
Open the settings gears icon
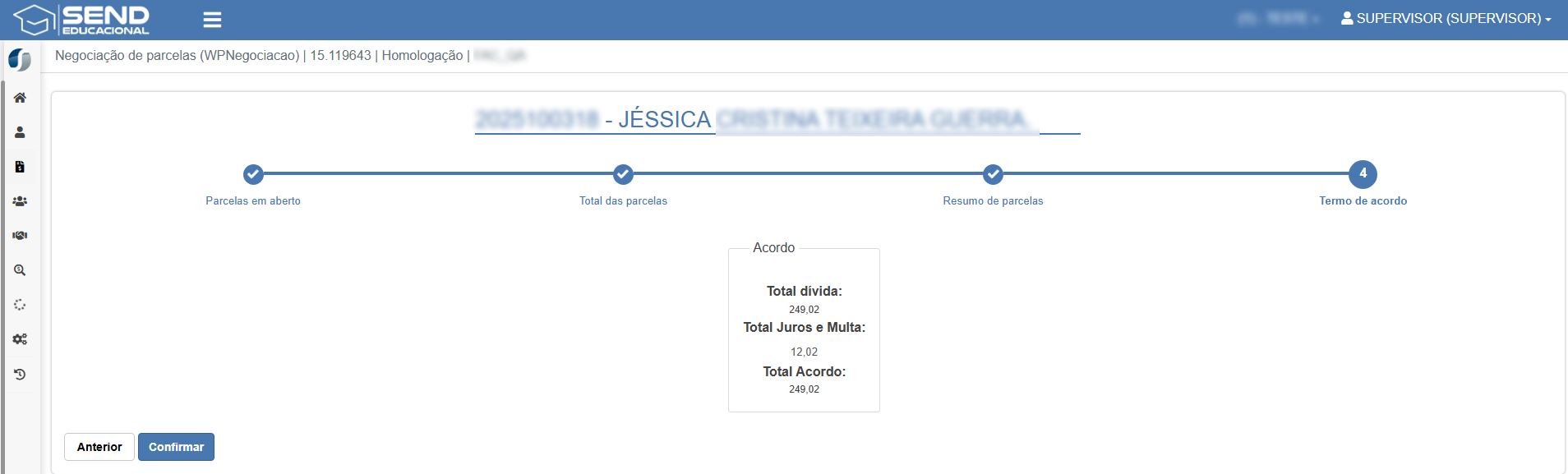[x=20, y=339]
